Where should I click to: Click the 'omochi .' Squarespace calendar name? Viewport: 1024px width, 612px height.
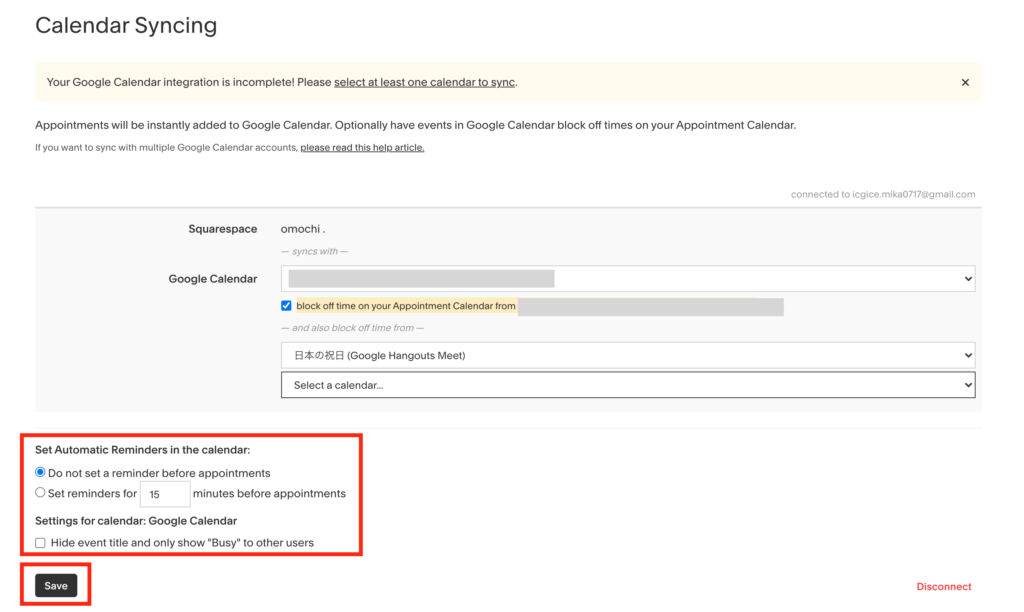click(x=303, y=229)
